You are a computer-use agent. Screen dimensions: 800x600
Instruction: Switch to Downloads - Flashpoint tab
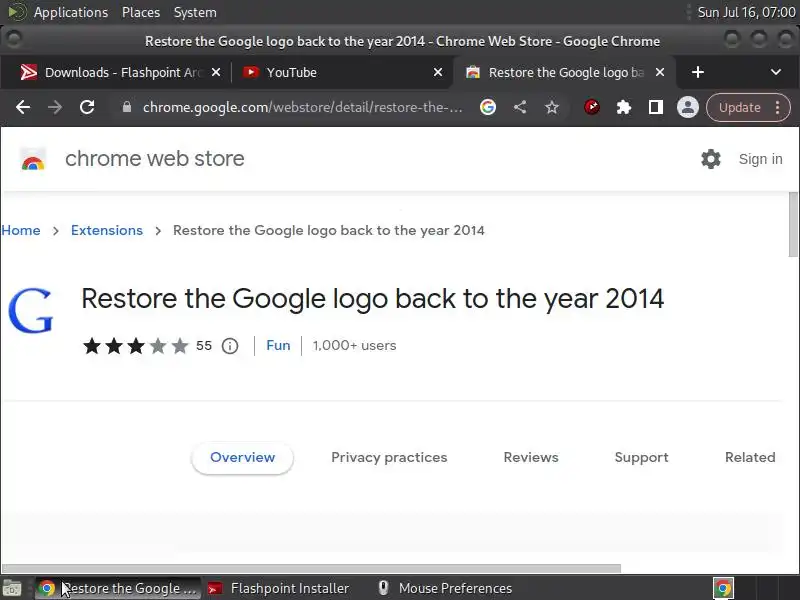pyautogui.click(x=120, y=72)
